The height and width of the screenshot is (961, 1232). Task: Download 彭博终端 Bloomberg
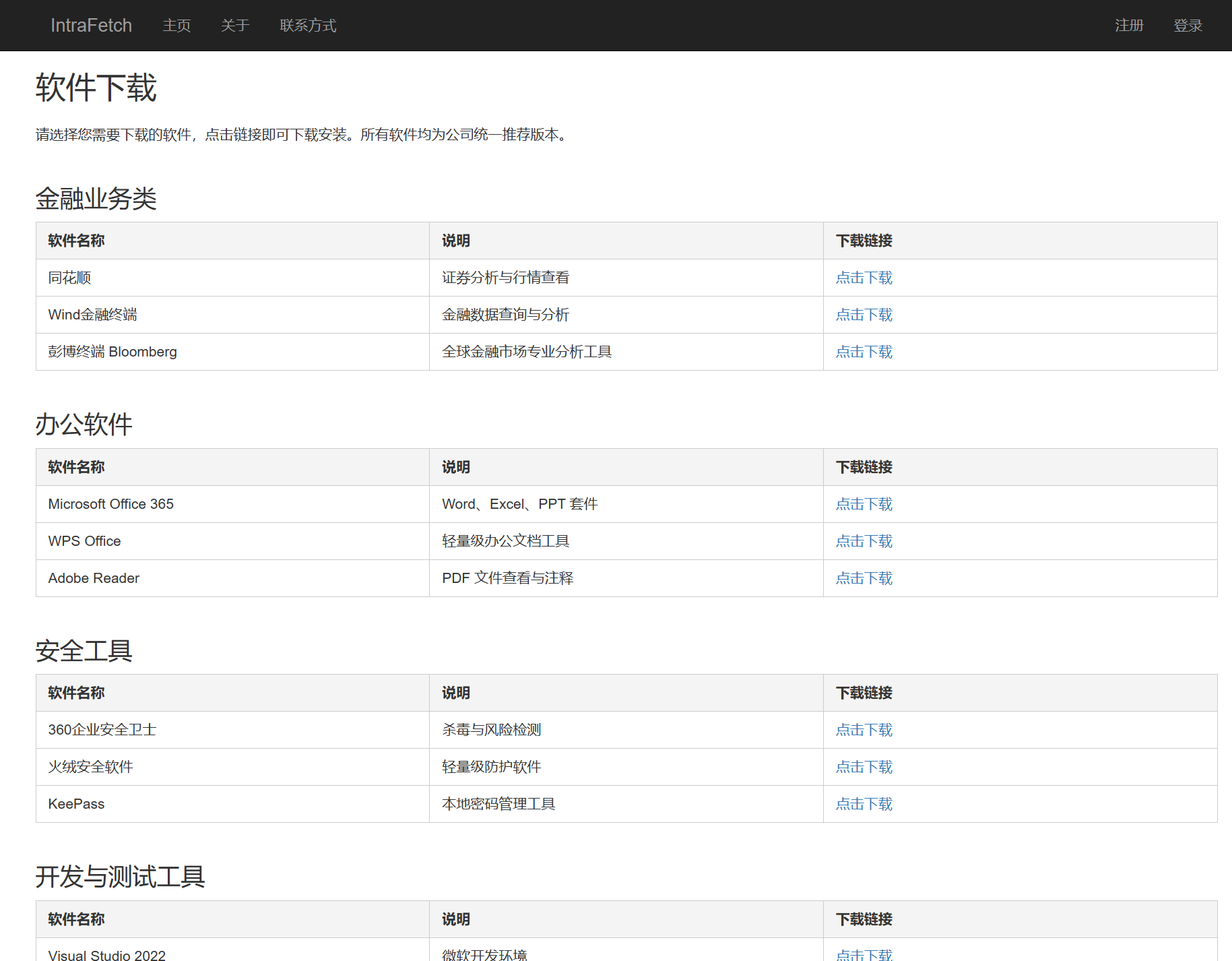click(x=864, y=352)
